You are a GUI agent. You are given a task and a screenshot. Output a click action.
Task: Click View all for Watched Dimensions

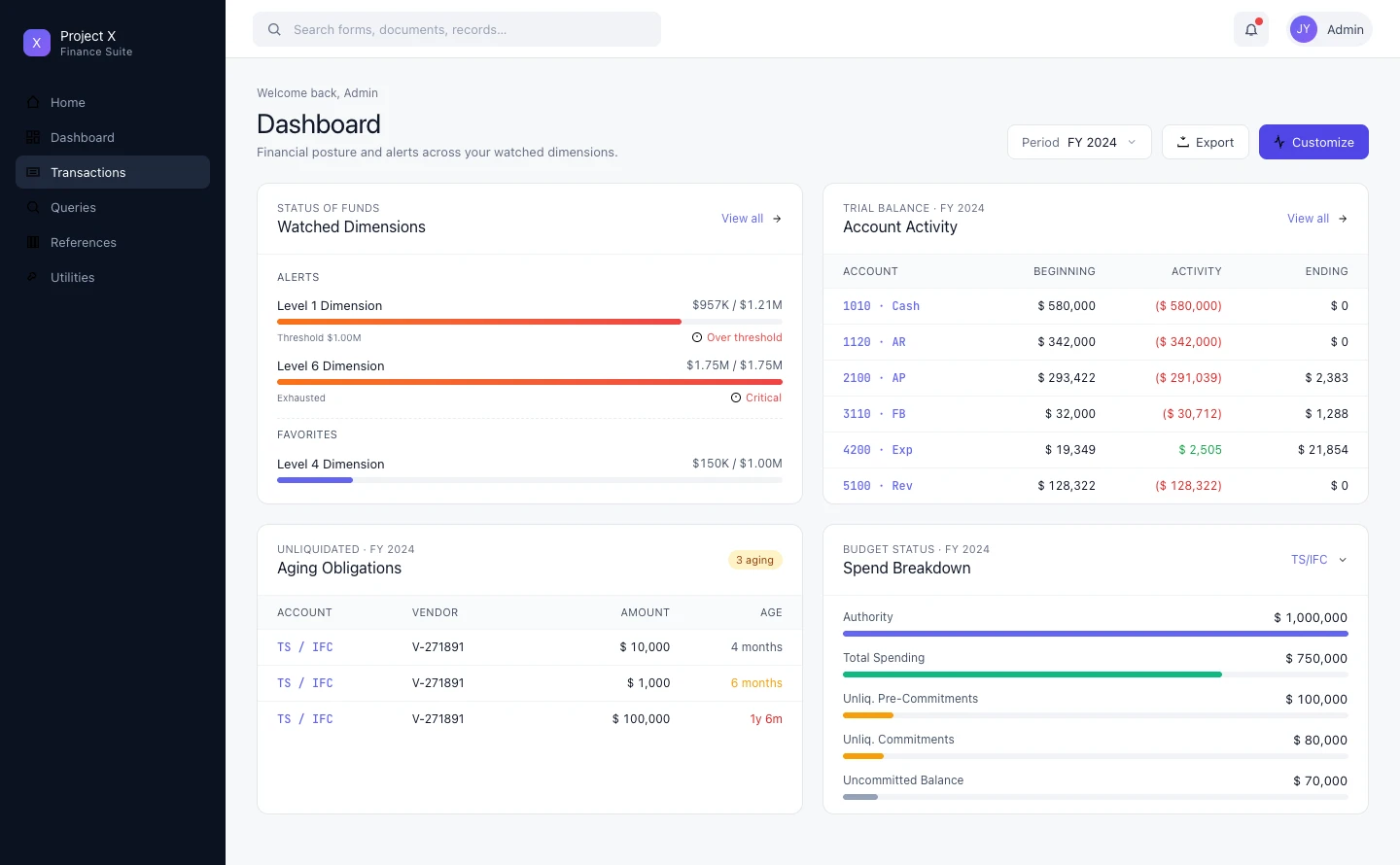pyautogui.click(x=752, y=219)
